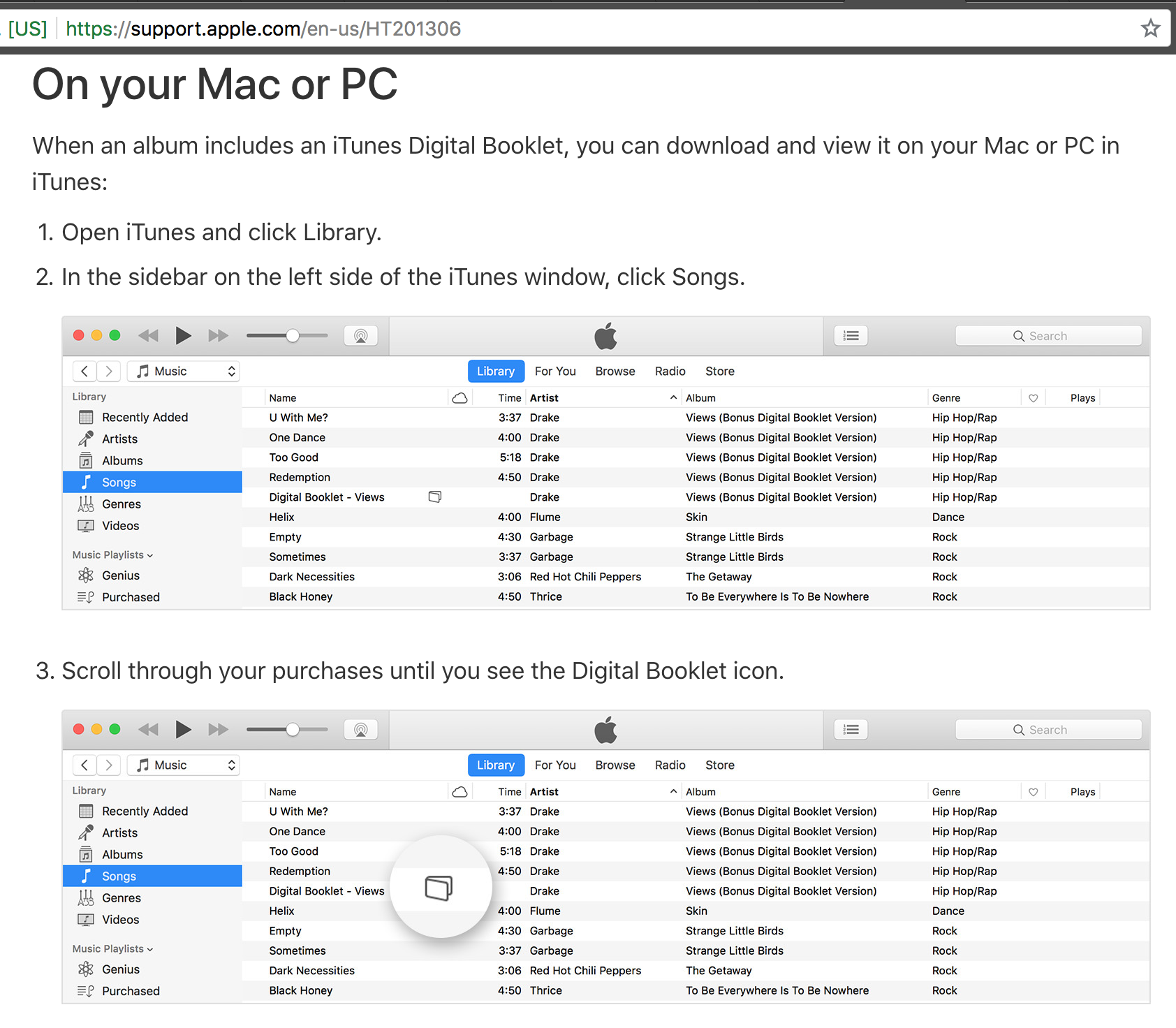
Task: Select Recently Added in first iTunes sidebar
Action: pos(152,418)
